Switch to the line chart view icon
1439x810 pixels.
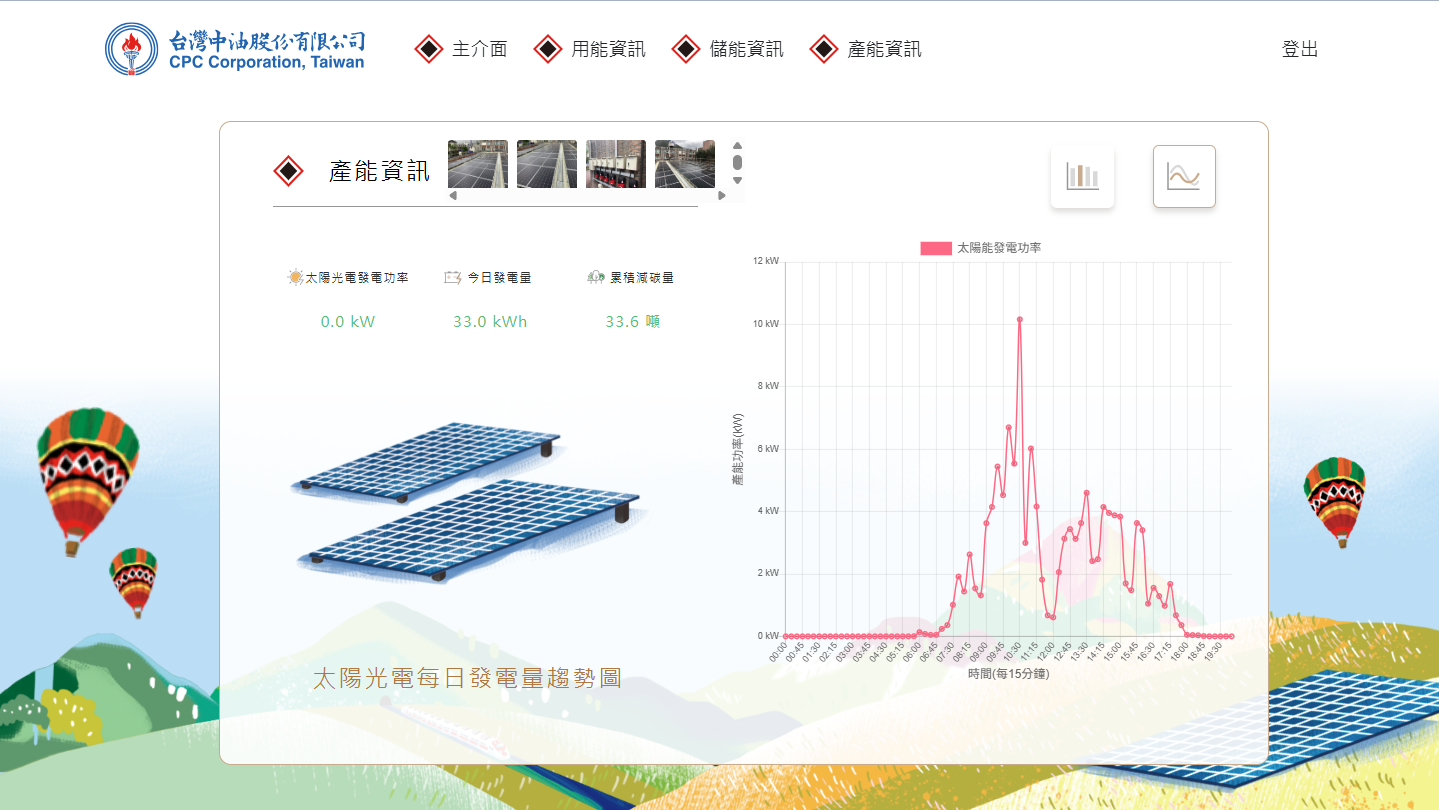tap(1184, 177)
